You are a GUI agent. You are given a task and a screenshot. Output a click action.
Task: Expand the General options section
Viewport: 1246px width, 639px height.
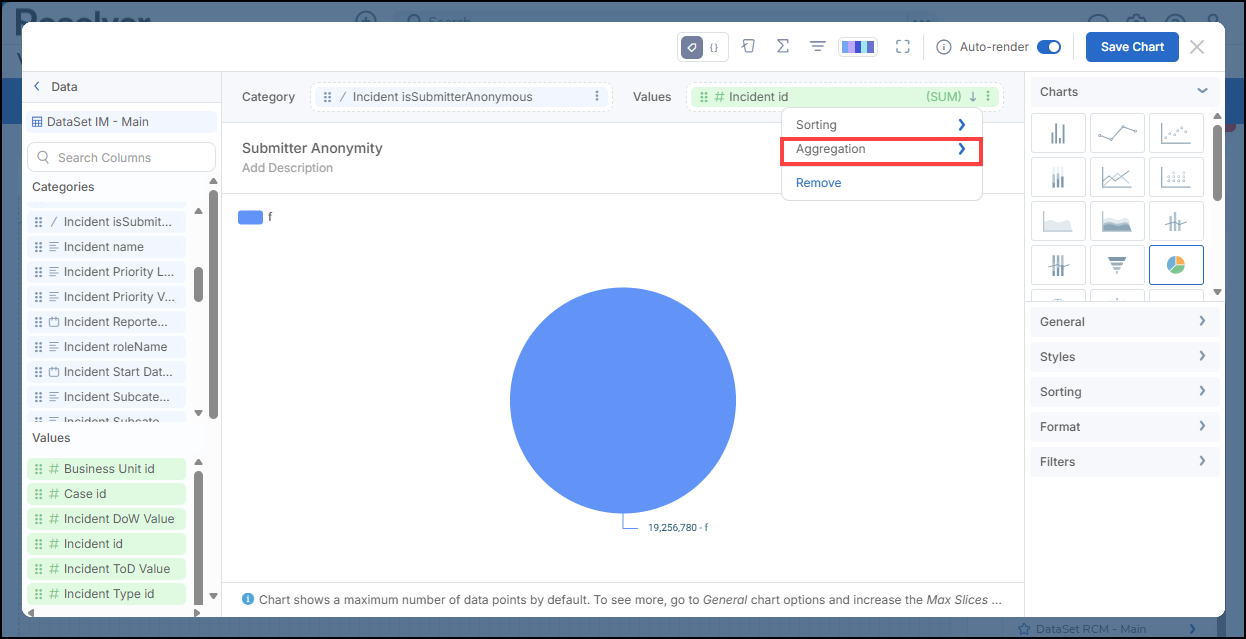click(1125, 322)
